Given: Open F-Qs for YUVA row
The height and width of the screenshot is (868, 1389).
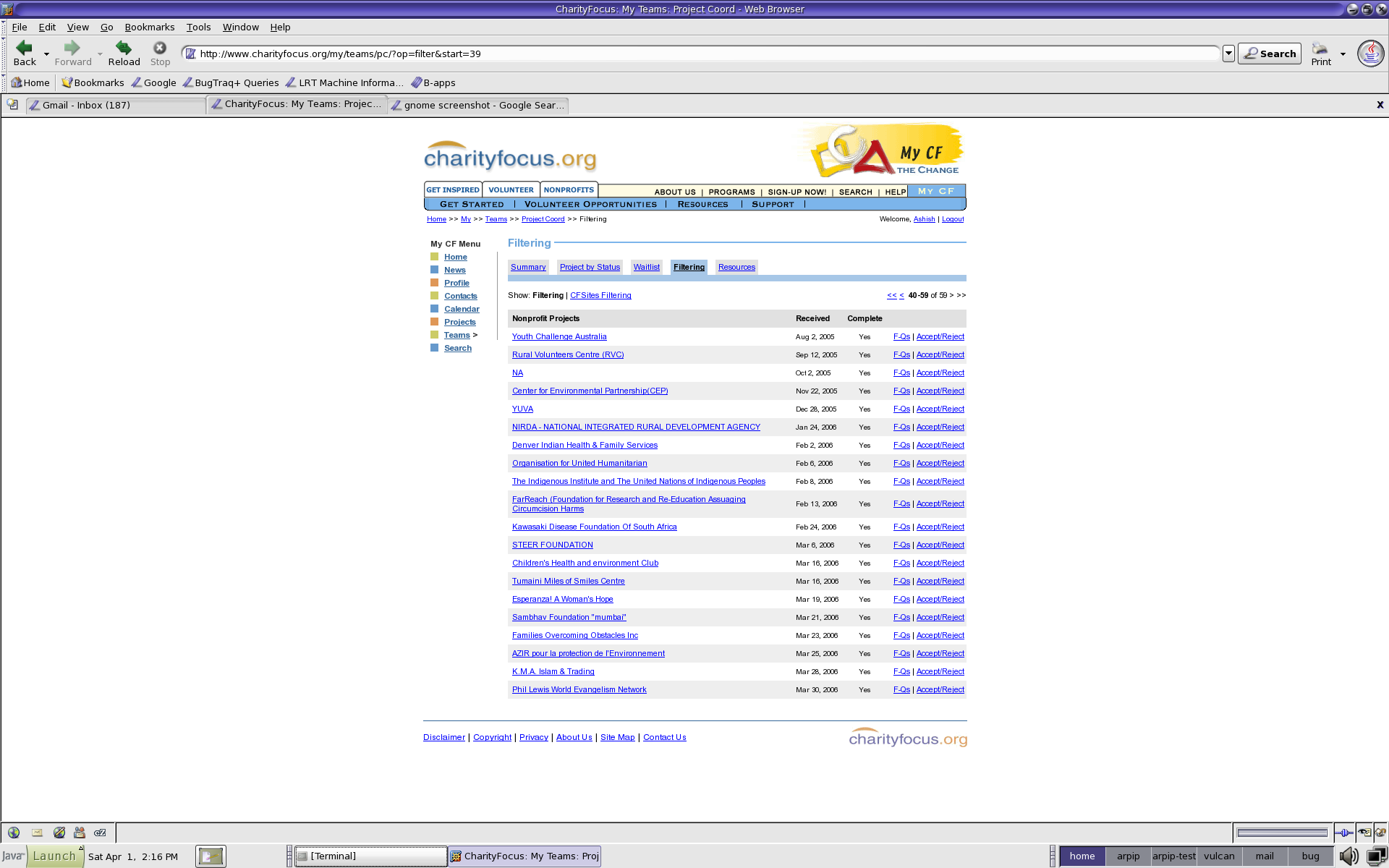Looking at the screenshot, I should [901, 409].
